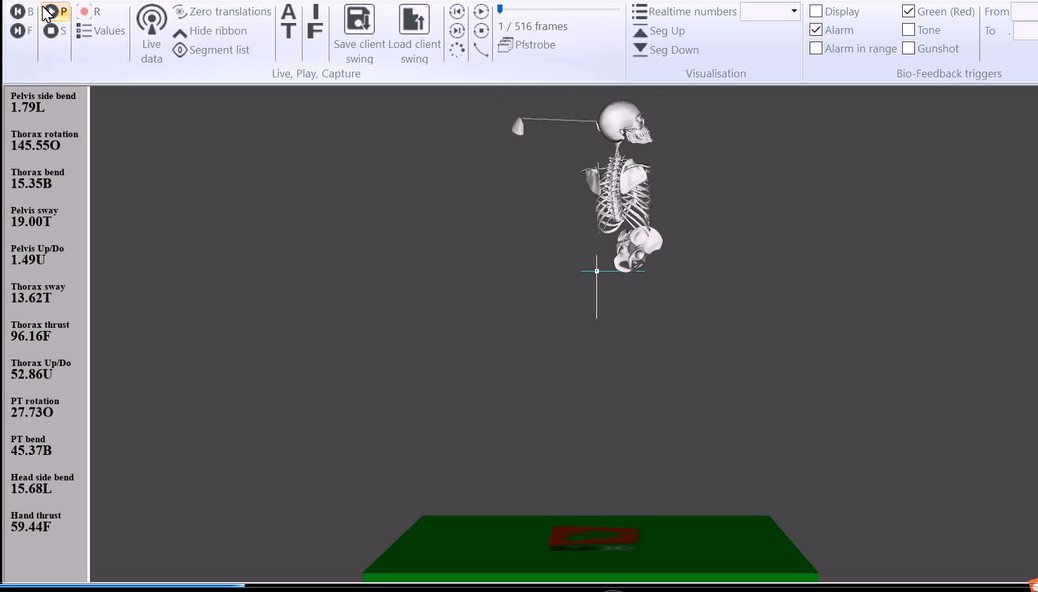Click the Values list icon
1038x592 pixels.
point(85,31)
